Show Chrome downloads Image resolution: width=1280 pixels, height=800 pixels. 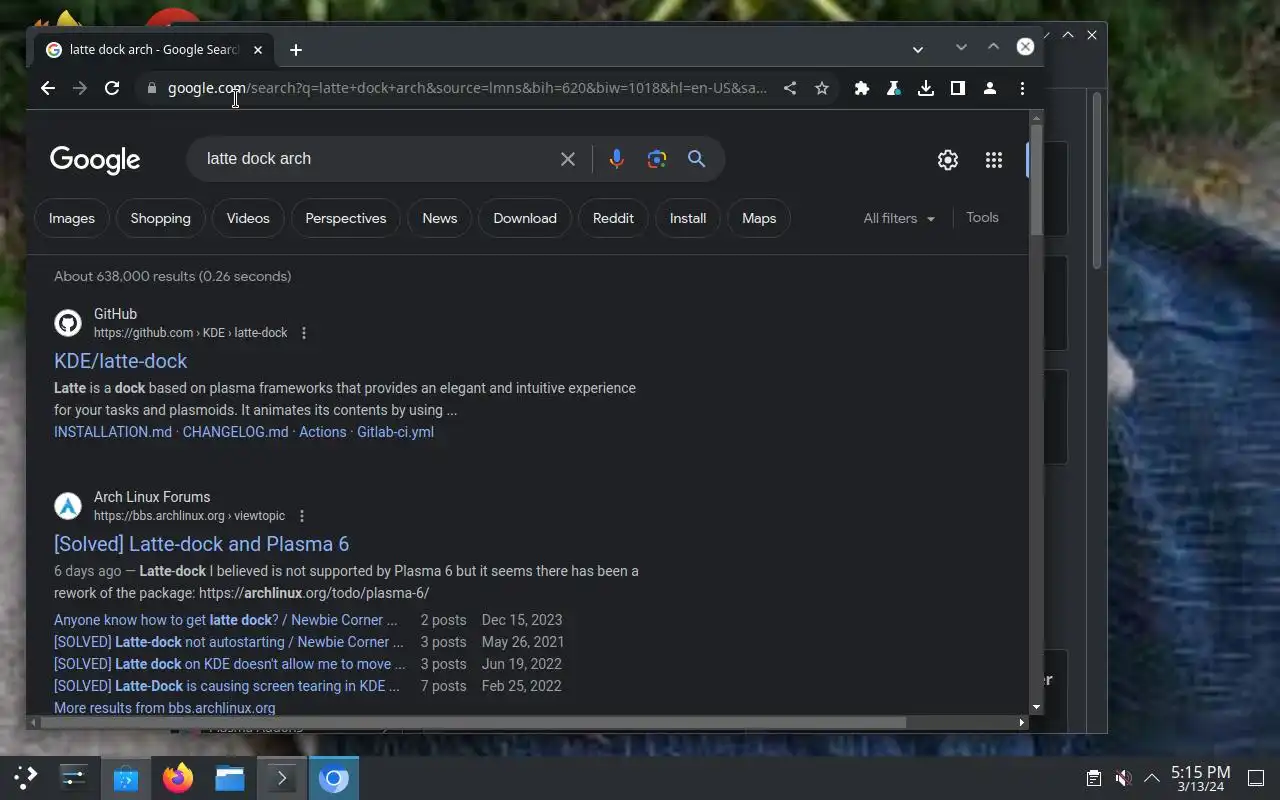click(x=926, y=88)
